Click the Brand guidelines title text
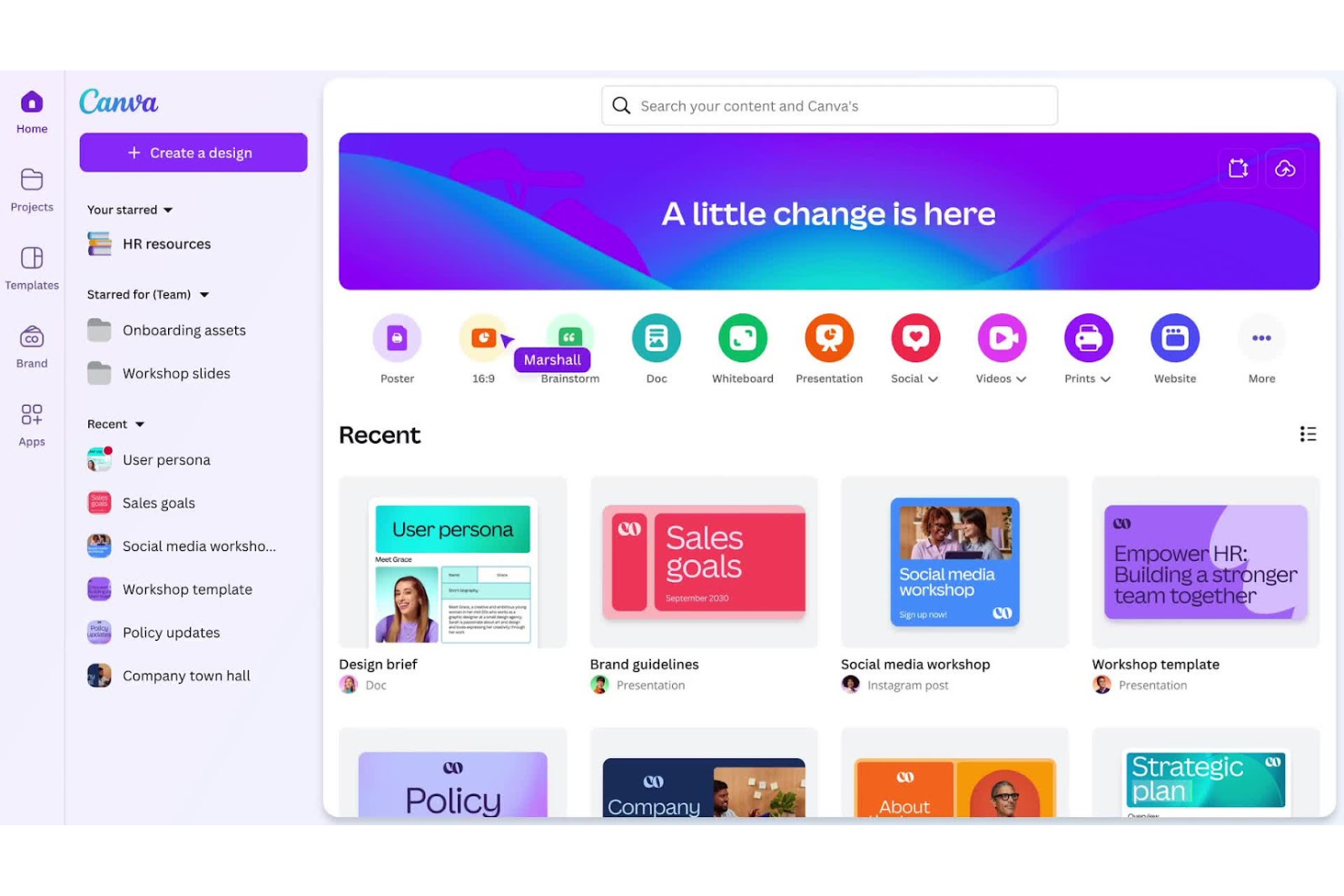The width and height of the screenshot is (1344, 896). pyautogui.click(x=644, y=665)
